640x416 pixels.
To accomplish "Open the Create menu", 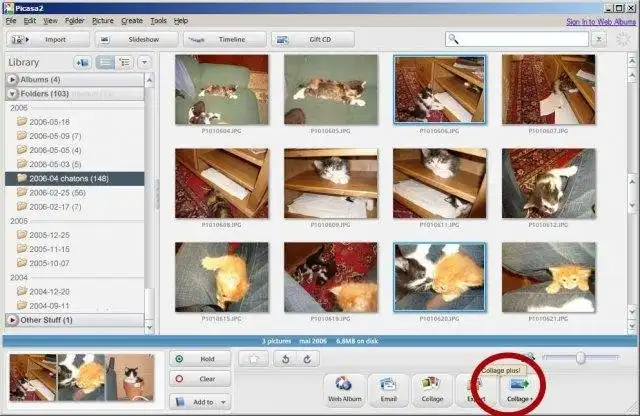I will pyautogui.click(x=132, y=21).
